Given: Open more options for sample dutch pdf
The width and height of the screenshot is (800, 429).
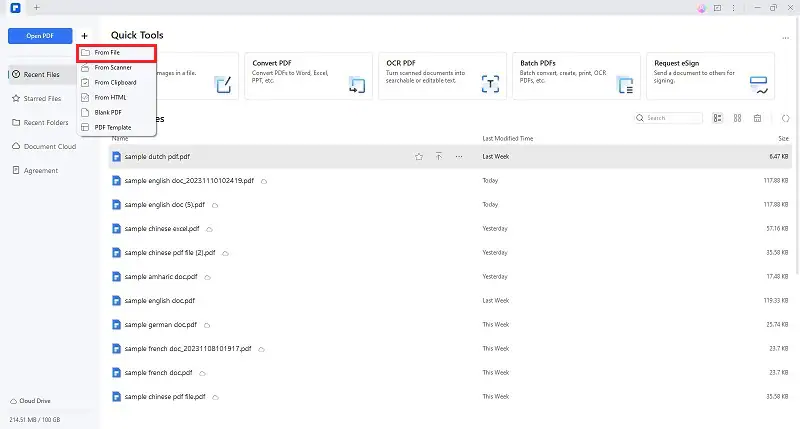Looking at the screenshot, I should point(459,157).
